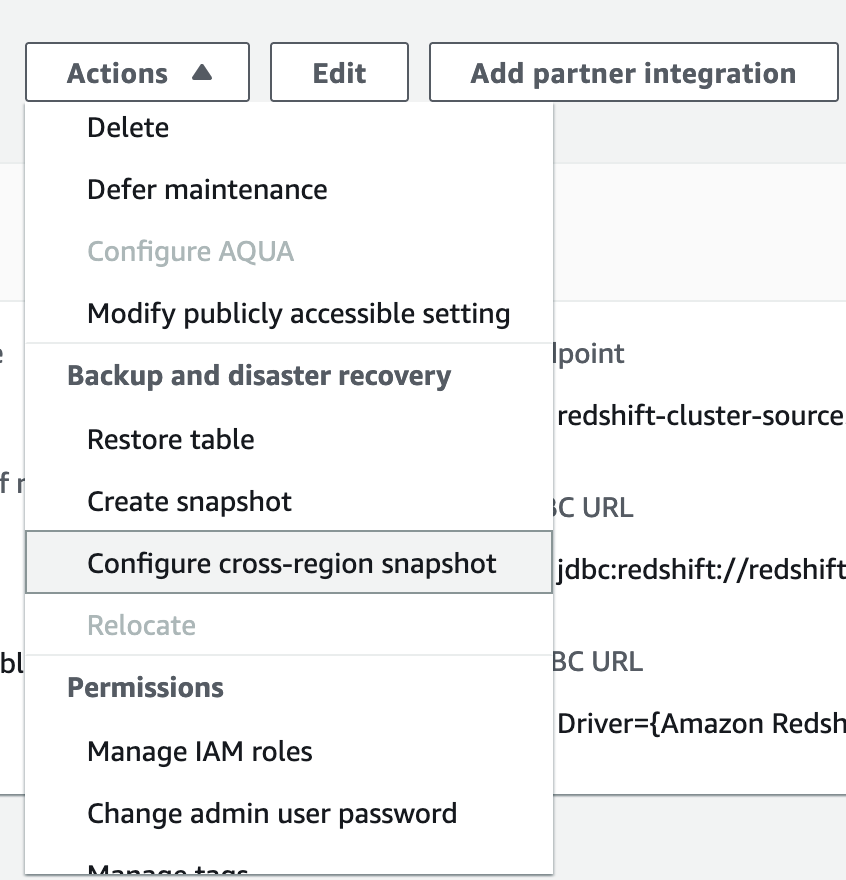
Task: Click the disabled Relocate option
Action: (x=141, y=626)
